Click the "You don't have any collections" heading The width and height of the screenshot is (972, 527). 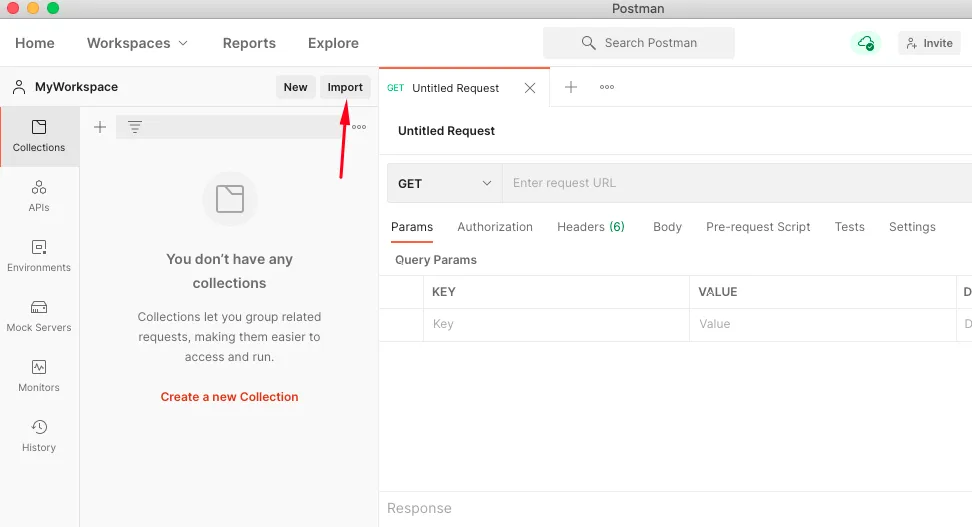229,271
